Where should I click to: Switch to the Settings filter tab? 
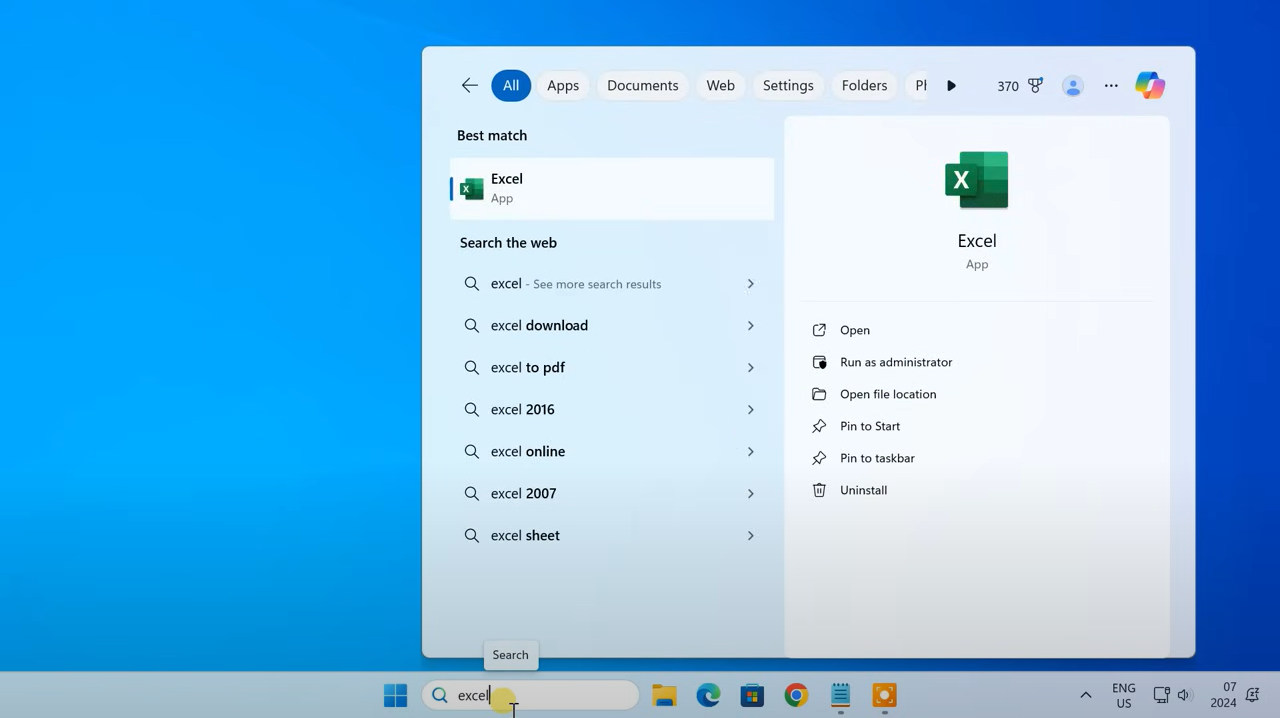pyautogui.click(x=788, y=86)
